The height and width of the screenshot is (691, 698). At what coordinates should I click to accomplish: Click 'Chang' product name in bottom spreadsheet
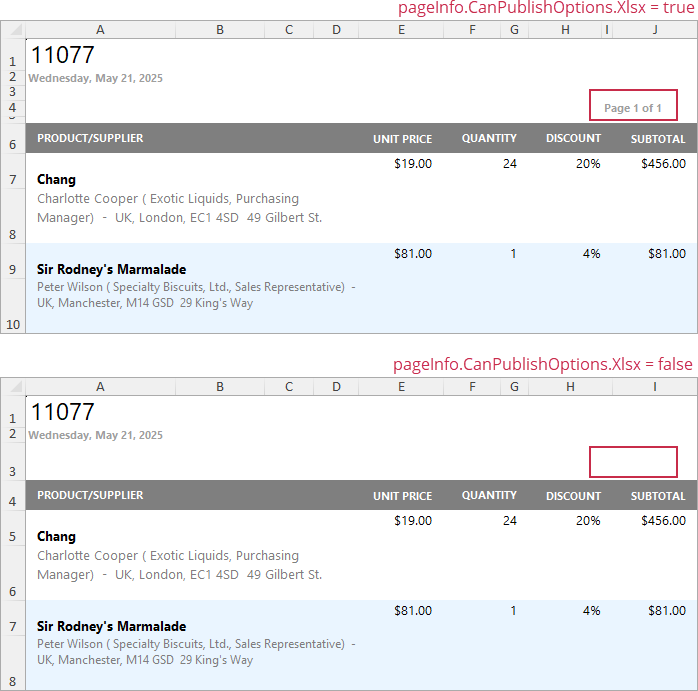[56, 537]
